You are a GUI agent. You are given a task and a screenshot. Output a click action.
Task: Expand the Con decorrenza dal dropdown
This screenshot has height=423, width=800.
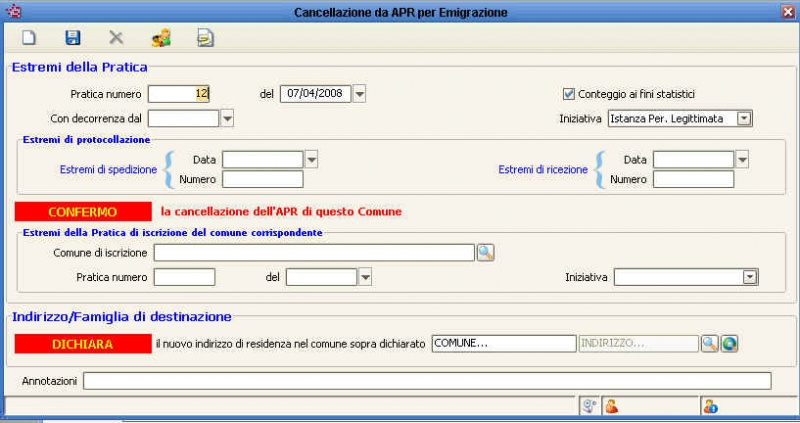click(227, 118)
